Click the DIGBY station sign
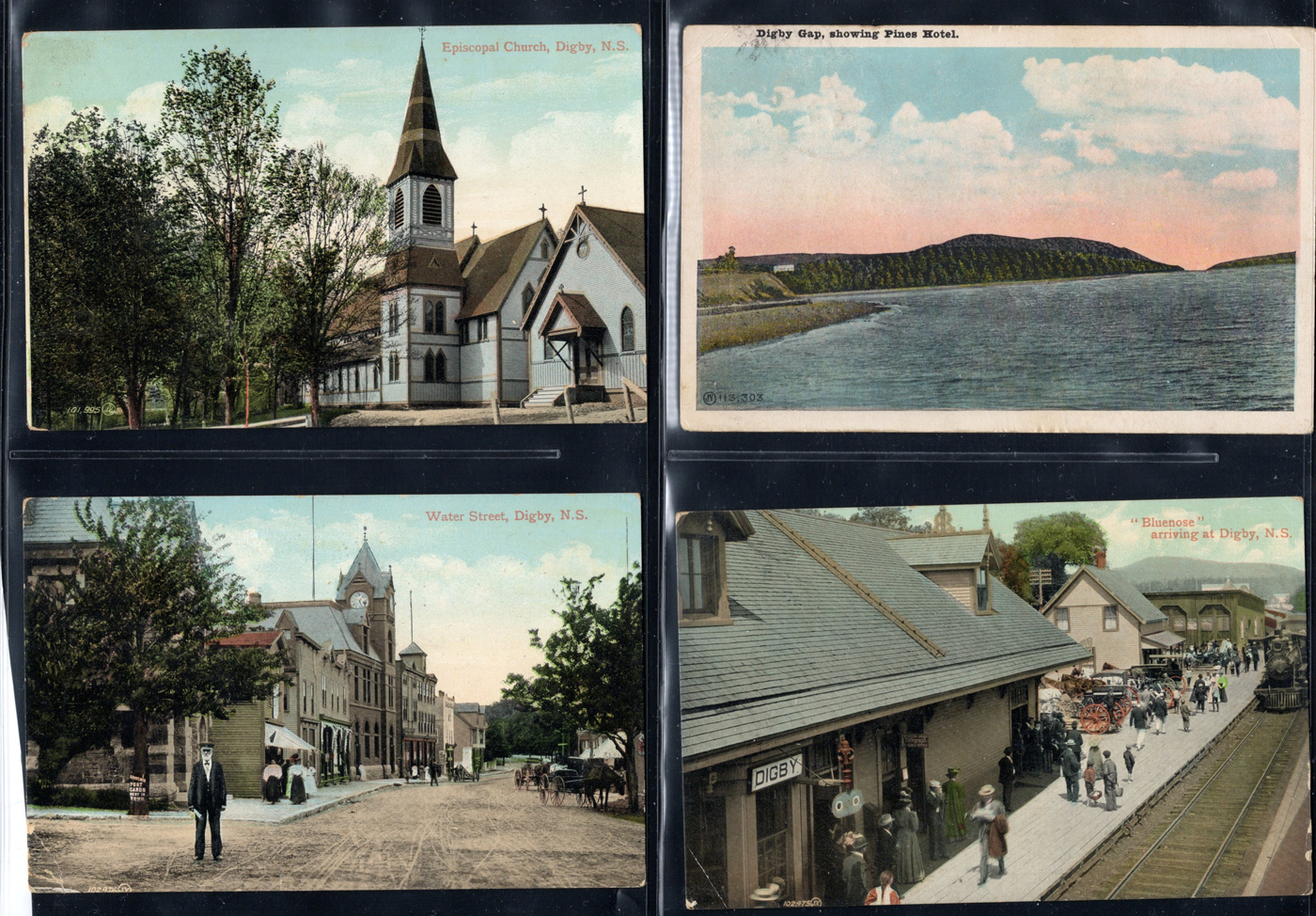This screenshot has width=1316, height=916. 775,771
